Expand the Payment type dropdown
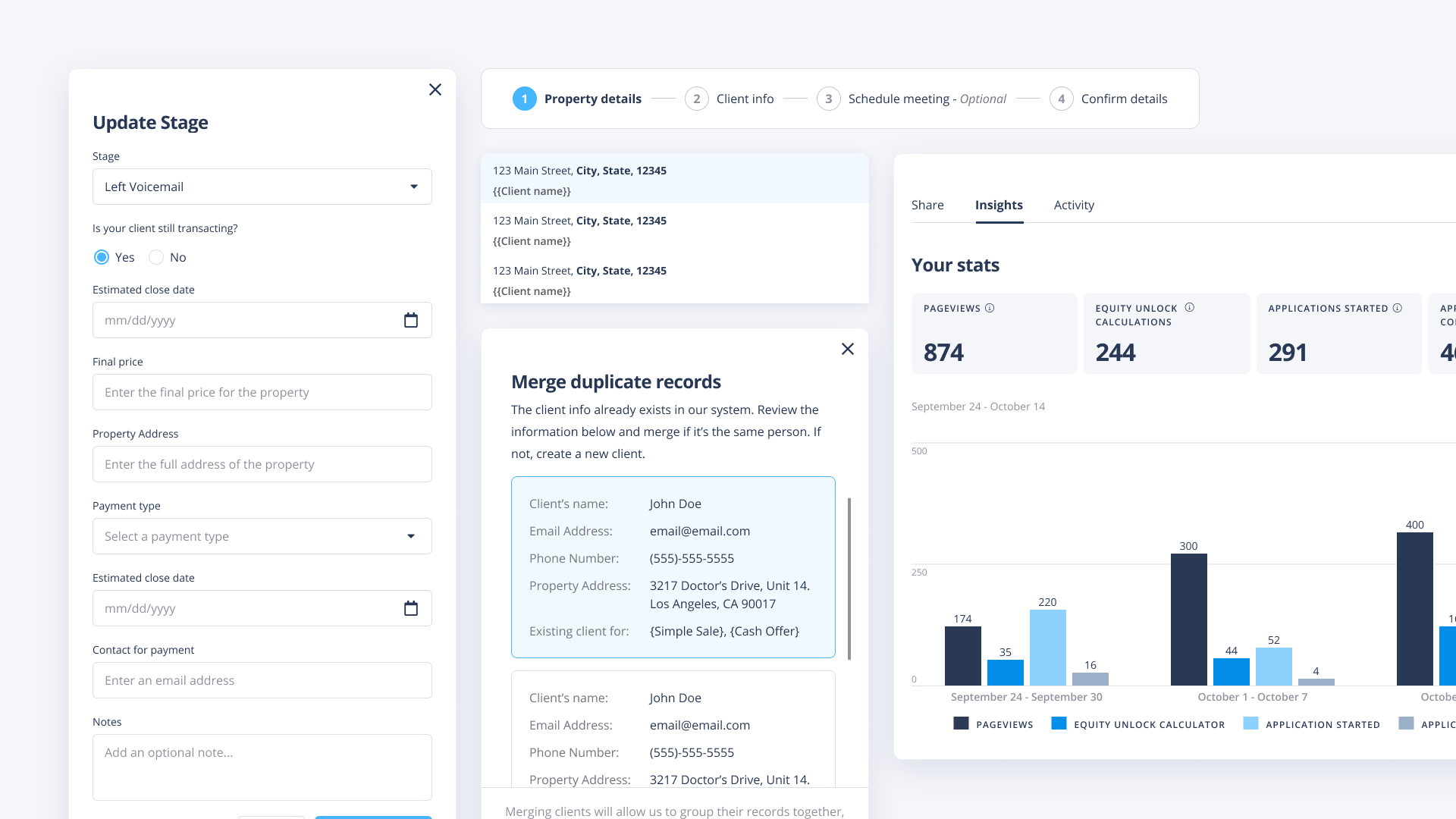The width and height of the screenshot is (1456, 819). click(262, 536)
